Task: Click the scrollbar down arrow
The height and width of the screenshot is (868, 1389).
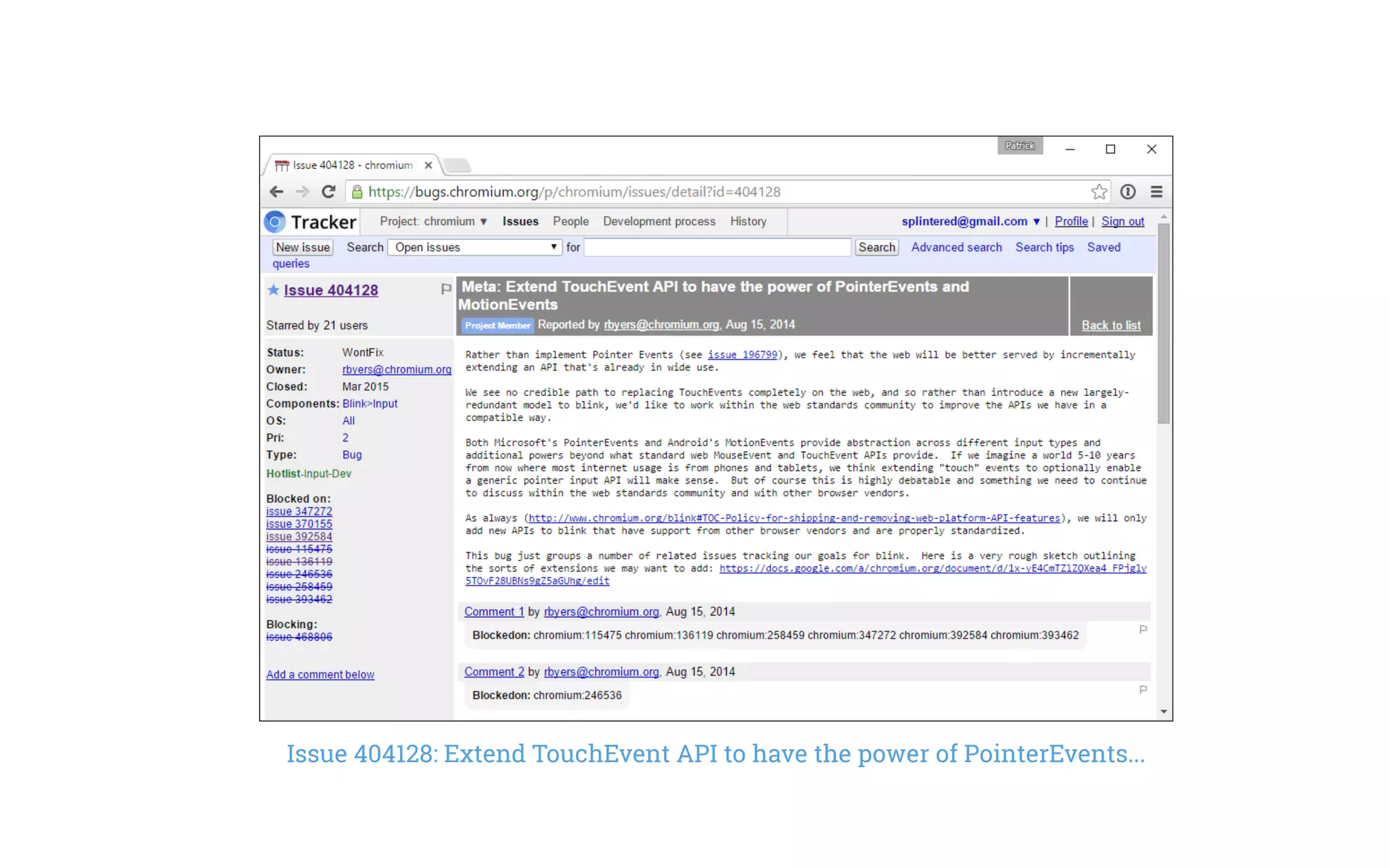Action: click(1164, 711)
